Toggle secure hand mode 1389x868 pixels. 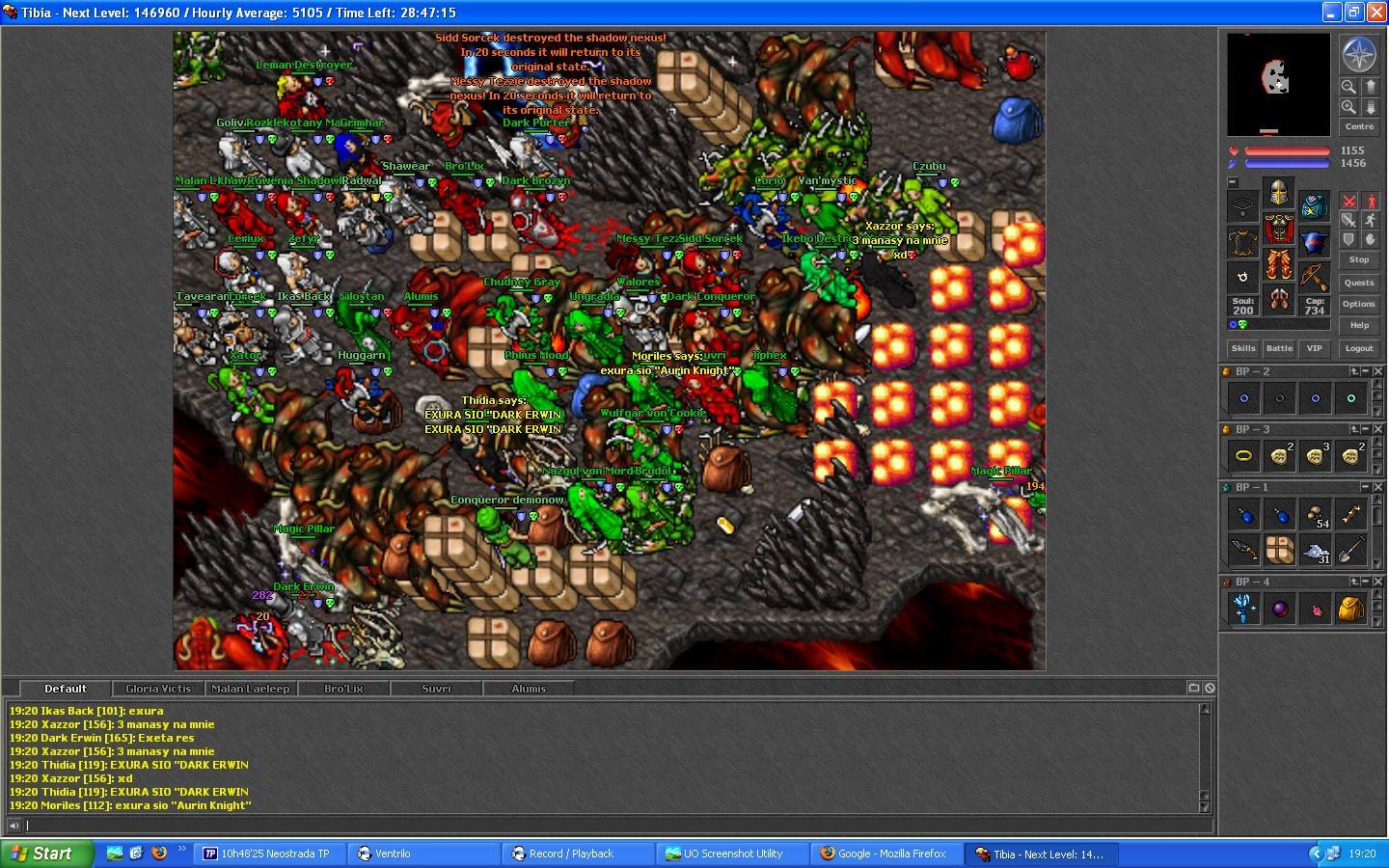click(x=1370, y=239)
